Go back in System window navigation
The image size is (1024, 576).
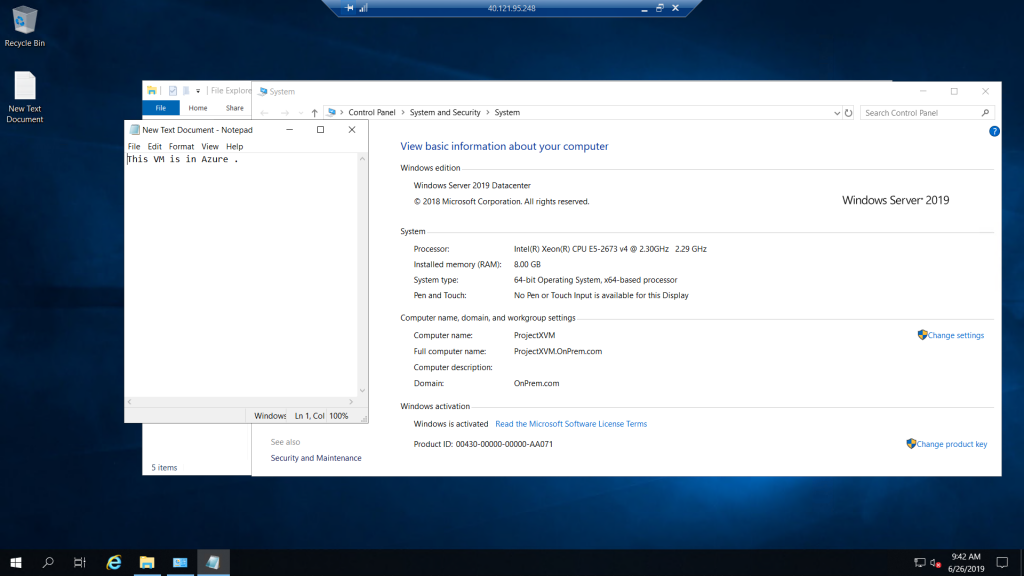pos(264,112)
